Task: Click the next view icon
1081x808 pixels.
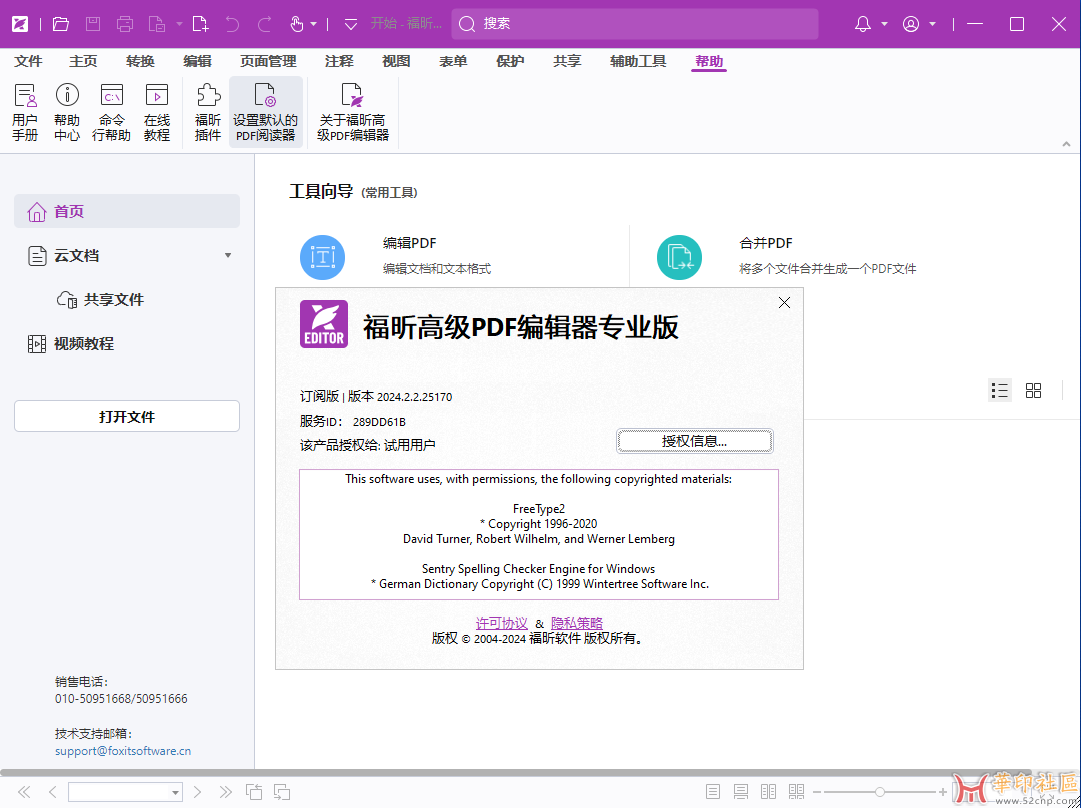Action: 281,791
